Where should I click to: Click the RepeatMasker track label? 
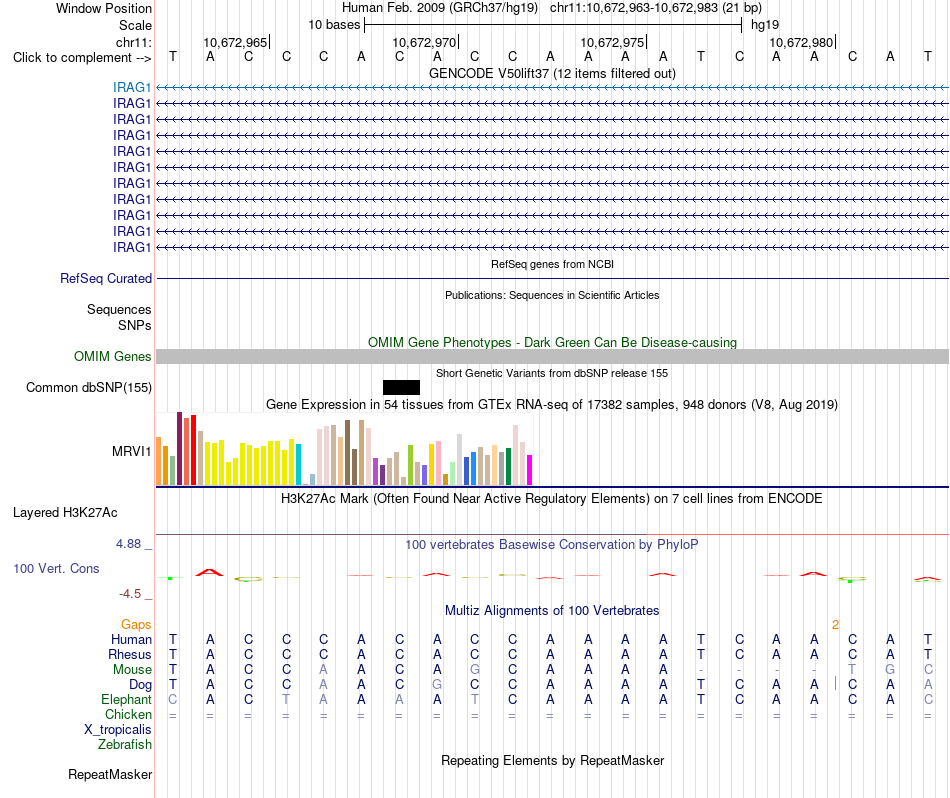tap(110, 774)
